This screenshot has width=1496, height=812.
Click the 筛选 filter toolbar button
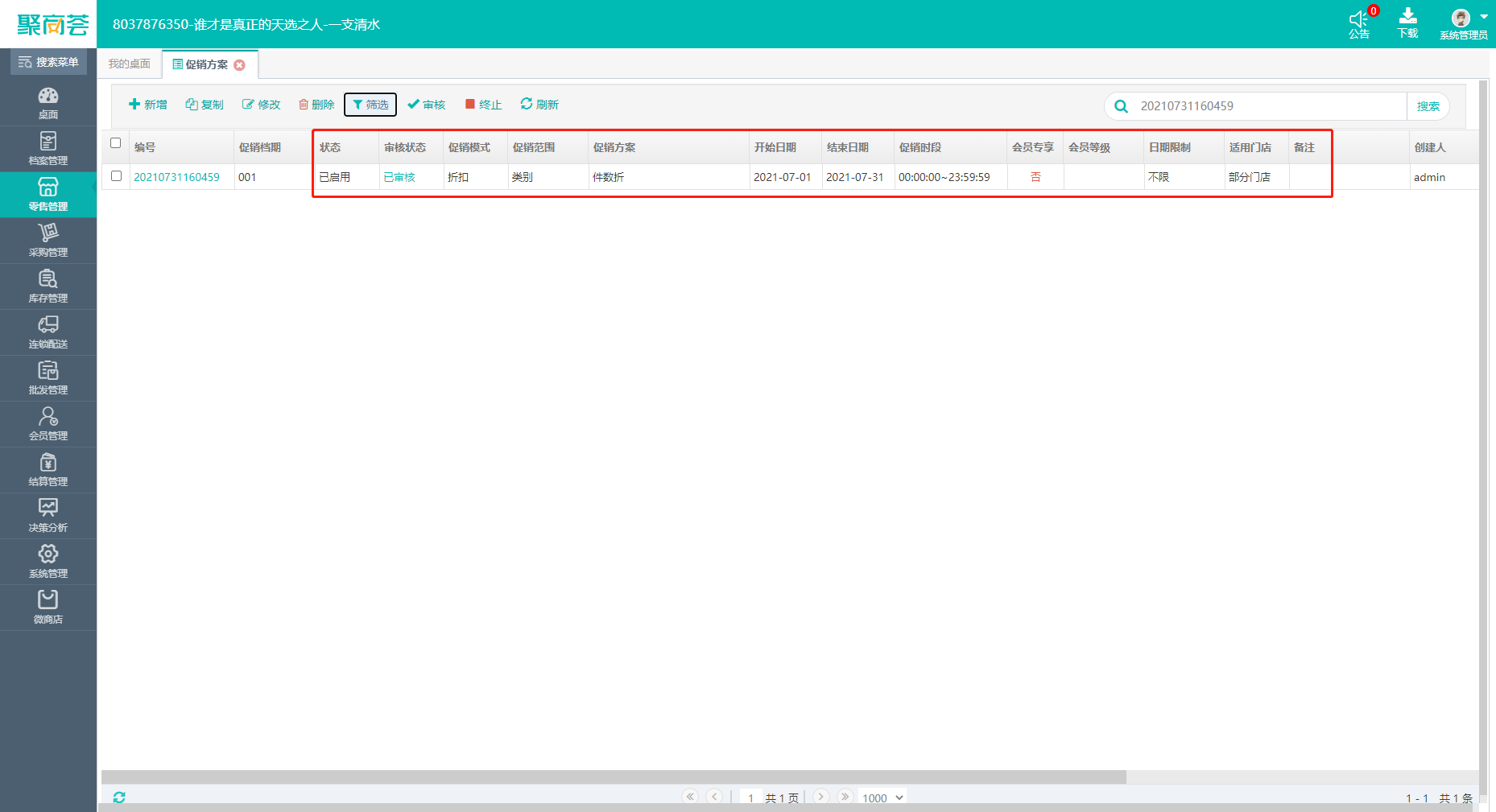[x=370, y=105]
